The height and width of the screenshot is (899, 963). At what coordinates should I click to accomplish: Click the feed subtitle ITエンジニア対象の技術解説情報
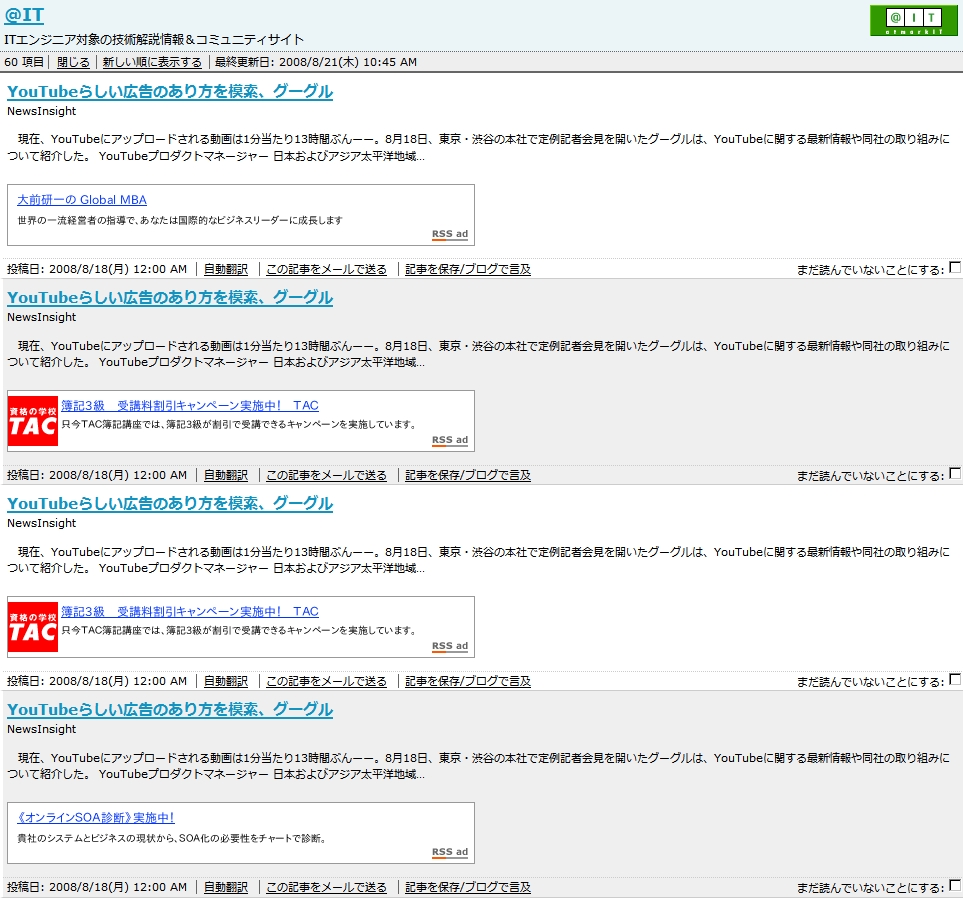pos(154,39)
